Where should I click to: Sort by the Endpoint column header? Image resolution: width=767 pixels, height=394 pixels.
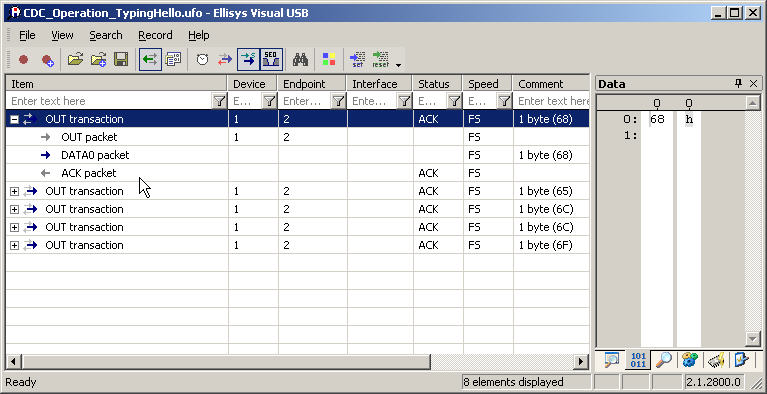click(312, 84)
